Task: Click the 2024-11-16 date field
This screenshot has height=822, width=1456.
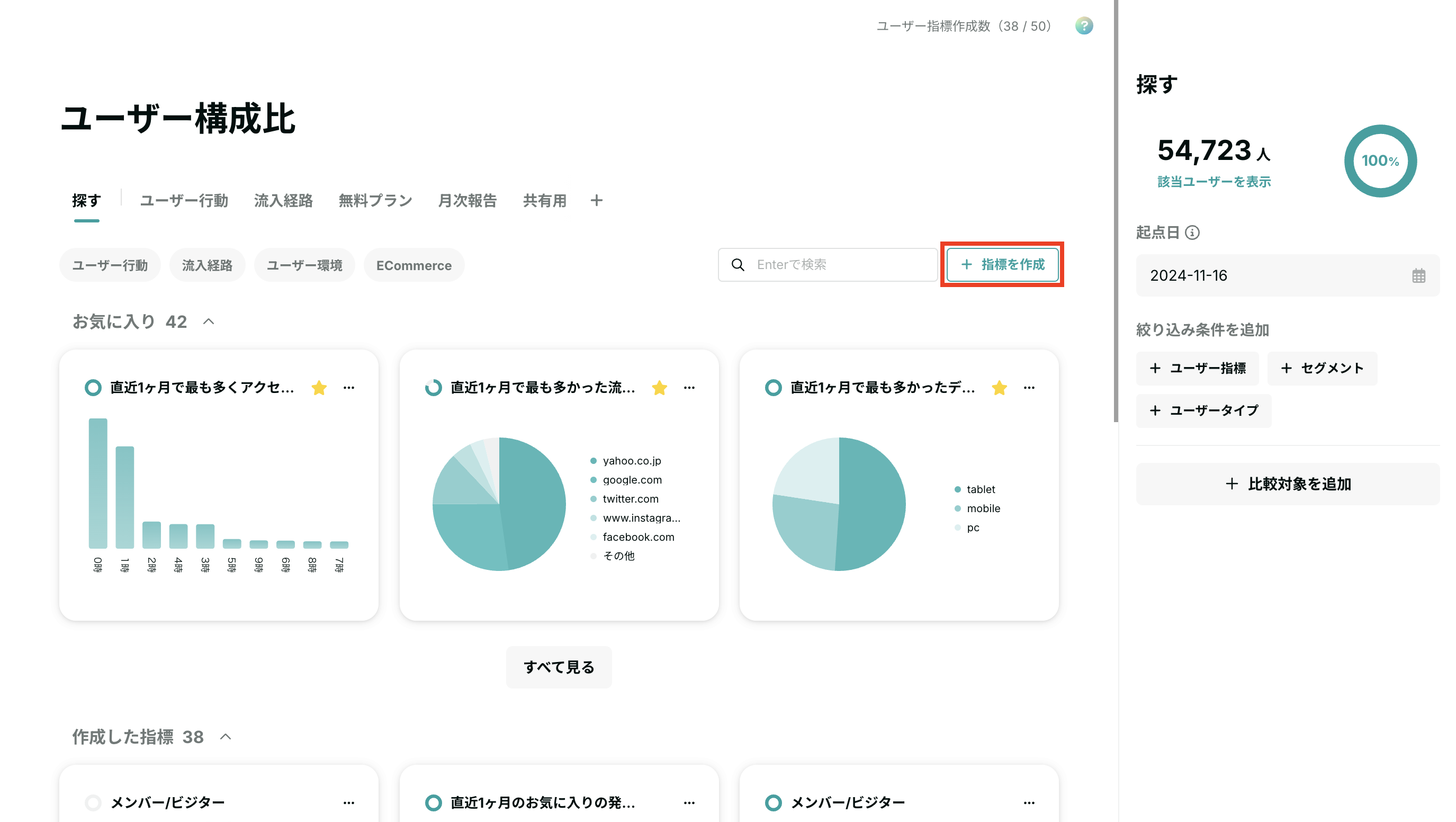Action: click(1288, 276)
